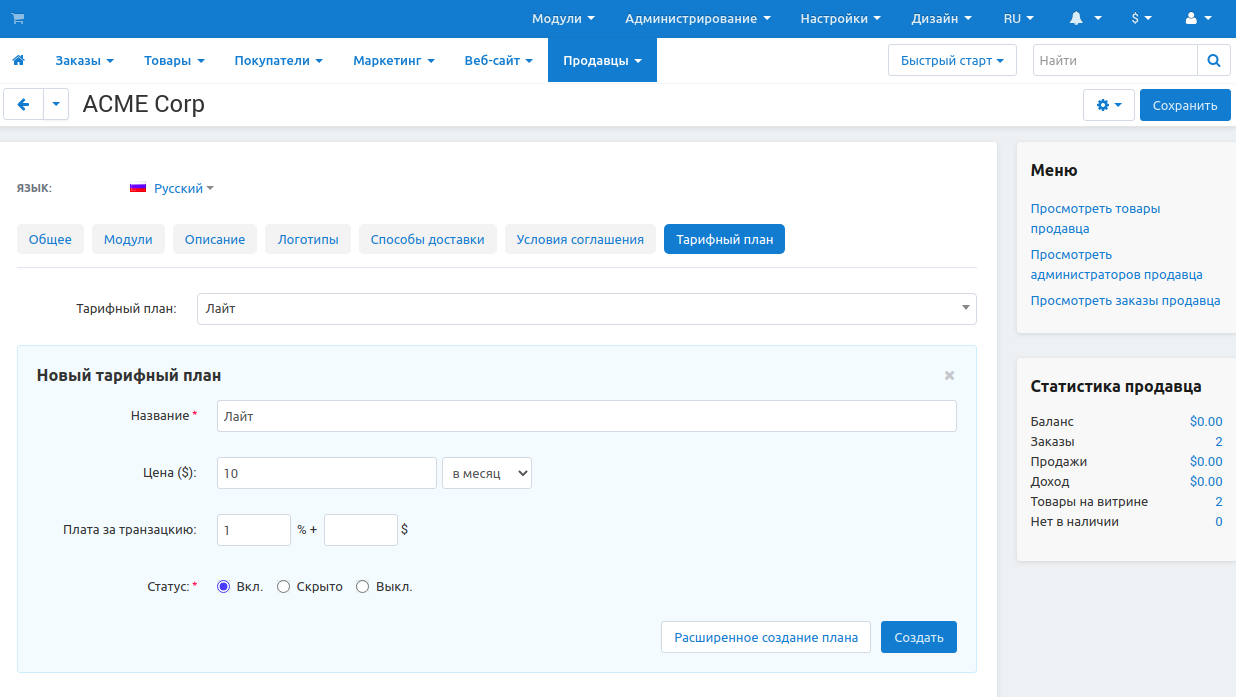Open the Маркетинг menu

[x=393, y=61]
